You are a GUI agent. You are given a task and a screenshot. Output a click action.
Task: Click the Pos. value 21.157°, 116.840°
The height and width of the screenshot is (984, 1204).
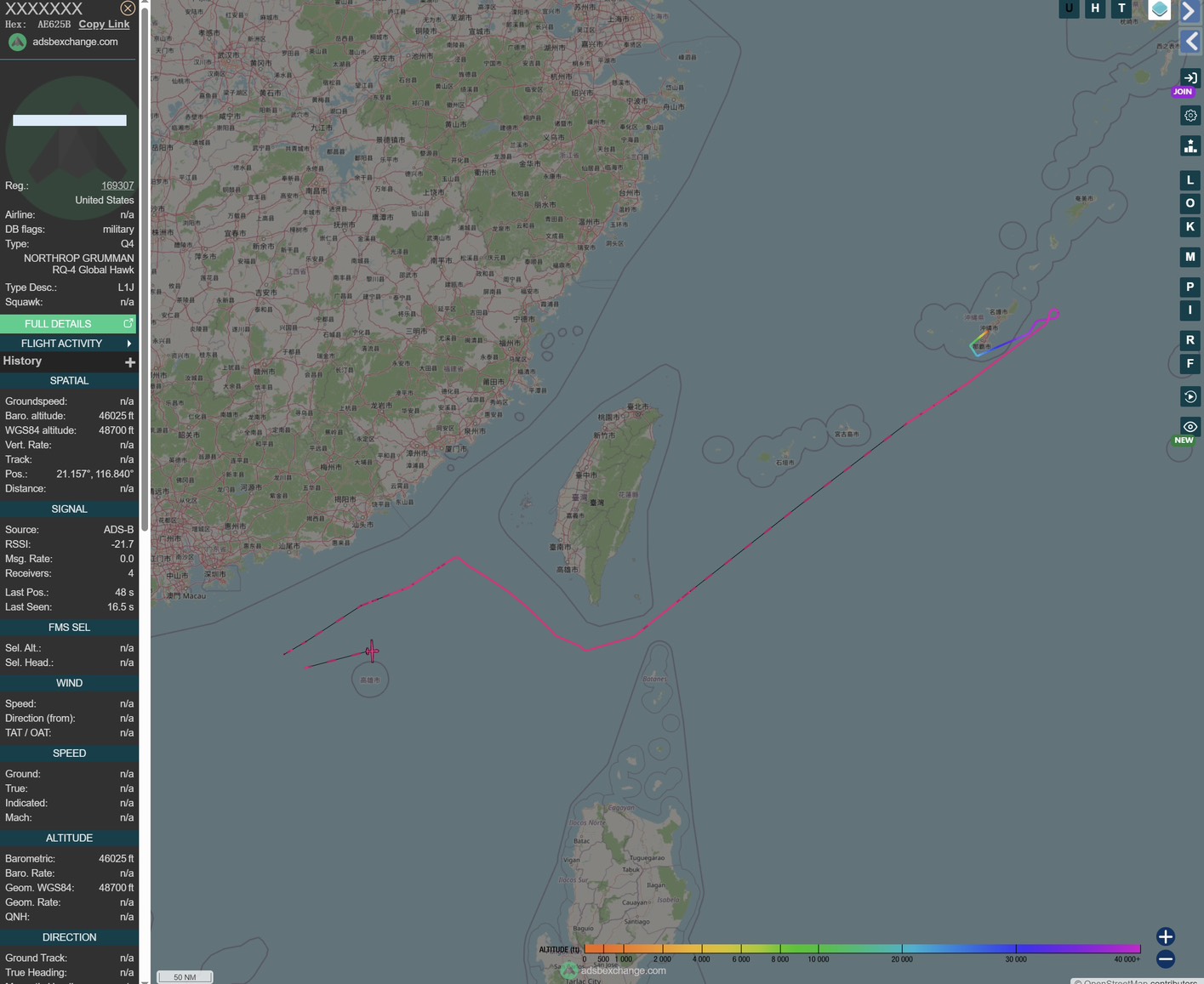point(94,475)
